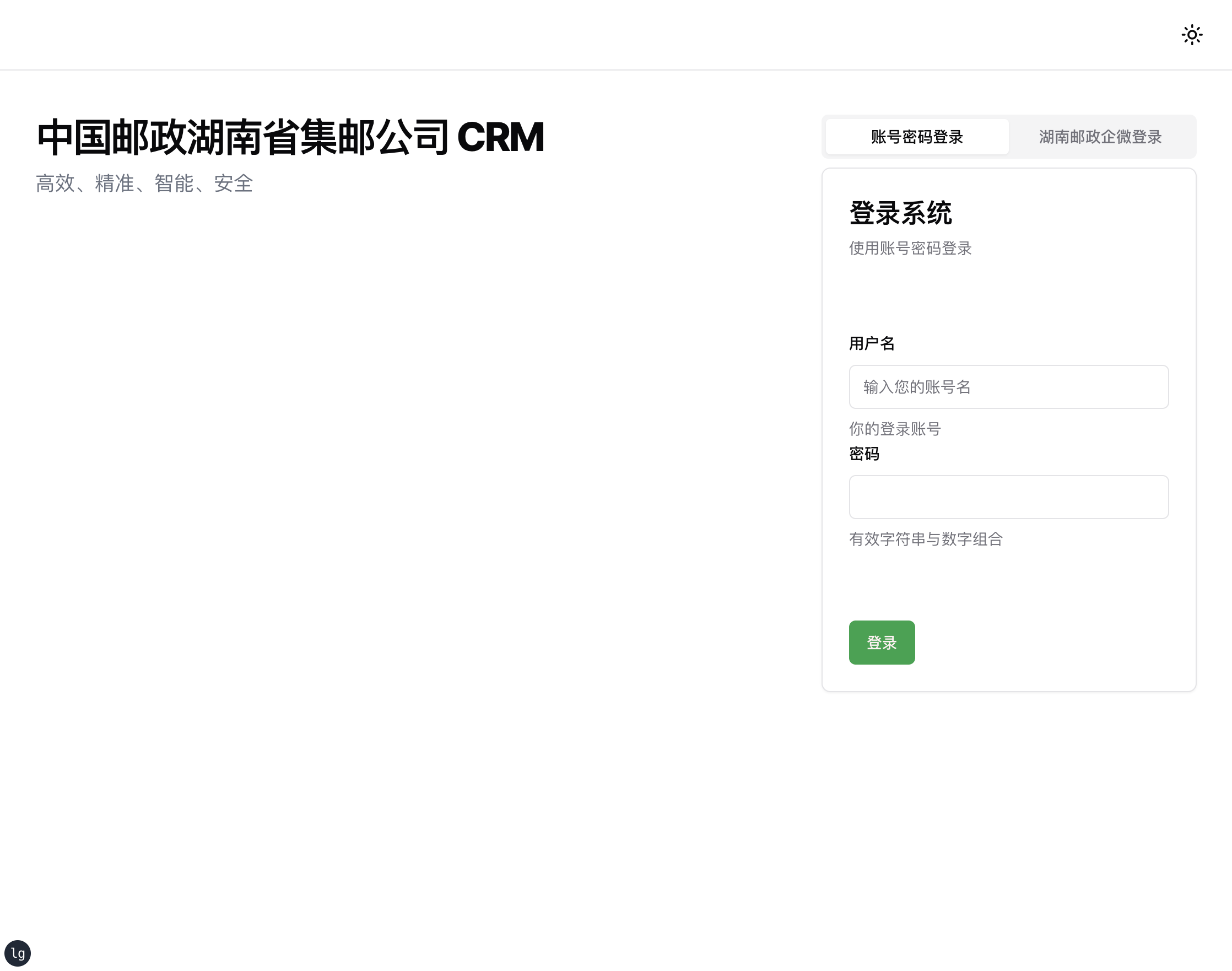Select the 使用账号密码登录 subtitle text

point(909,249)
